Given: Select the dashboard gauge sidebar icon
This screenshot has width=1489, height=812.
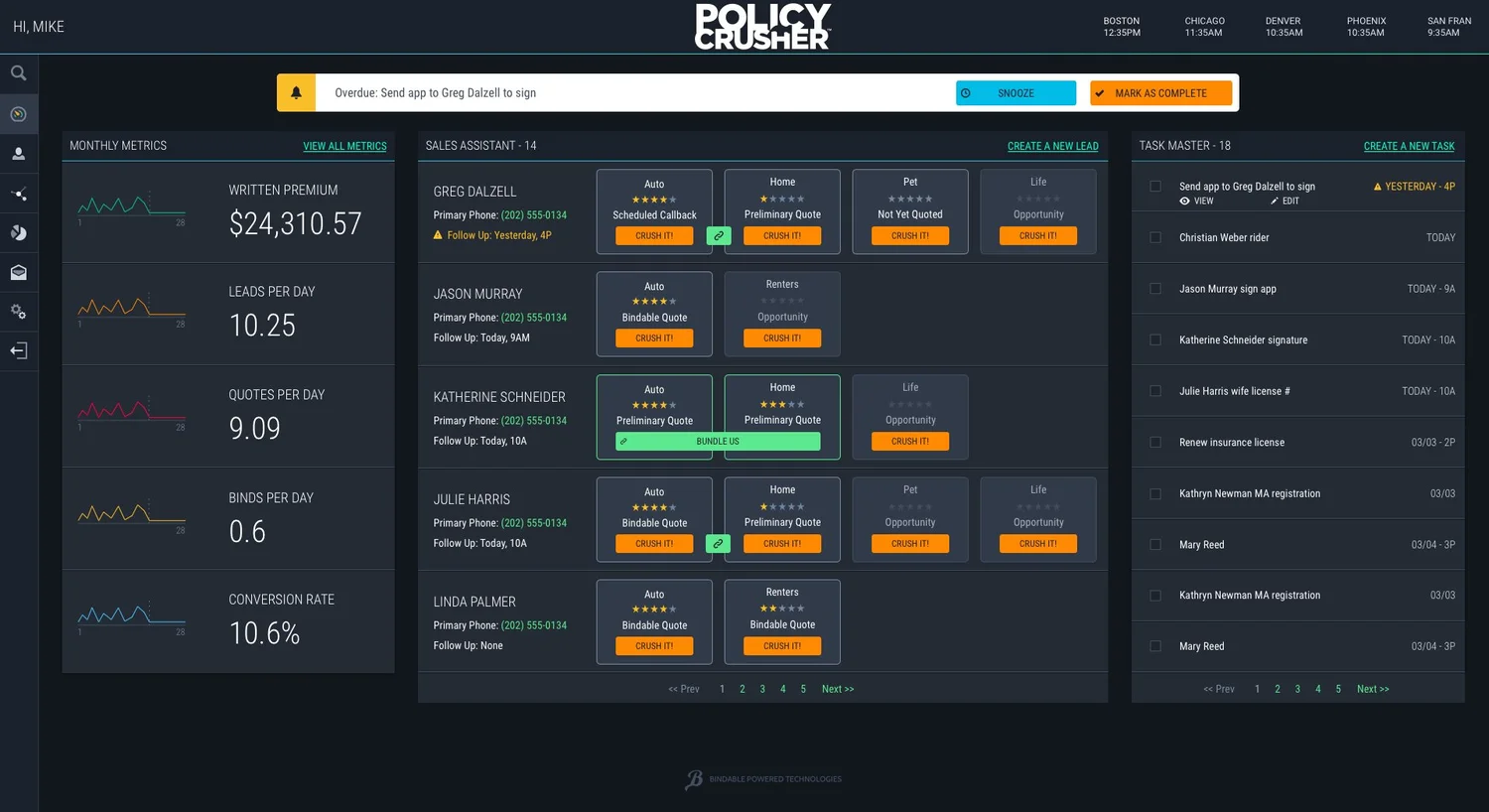Looking at the screenshot, I should [x=18, y=114].
